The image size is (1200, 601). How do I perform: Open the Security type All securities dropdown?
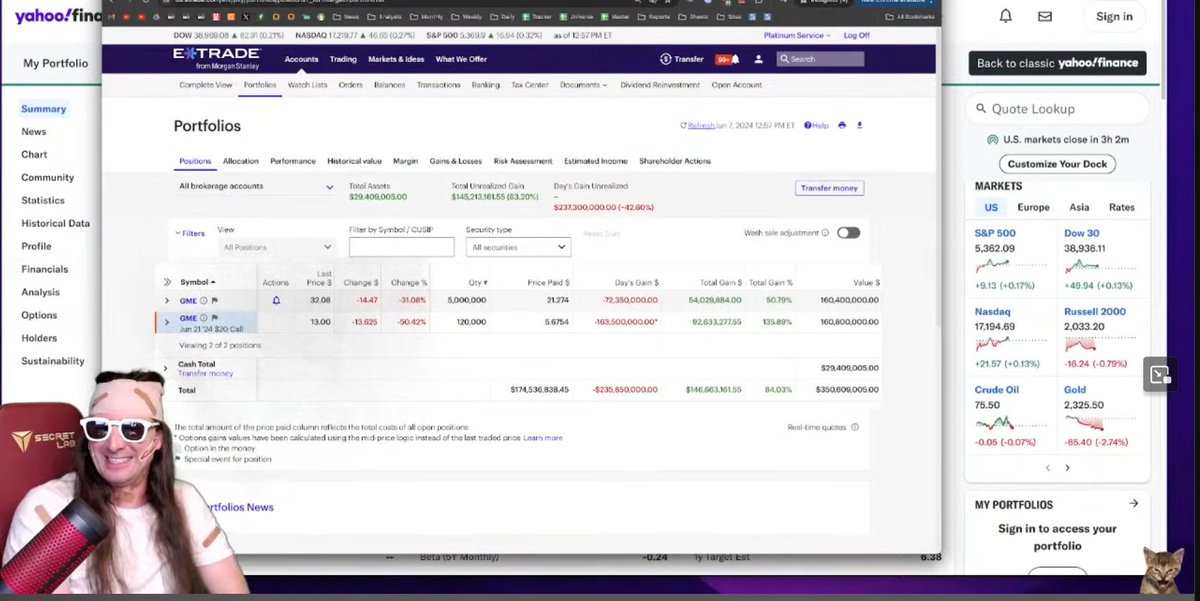(x=518, y=247)
